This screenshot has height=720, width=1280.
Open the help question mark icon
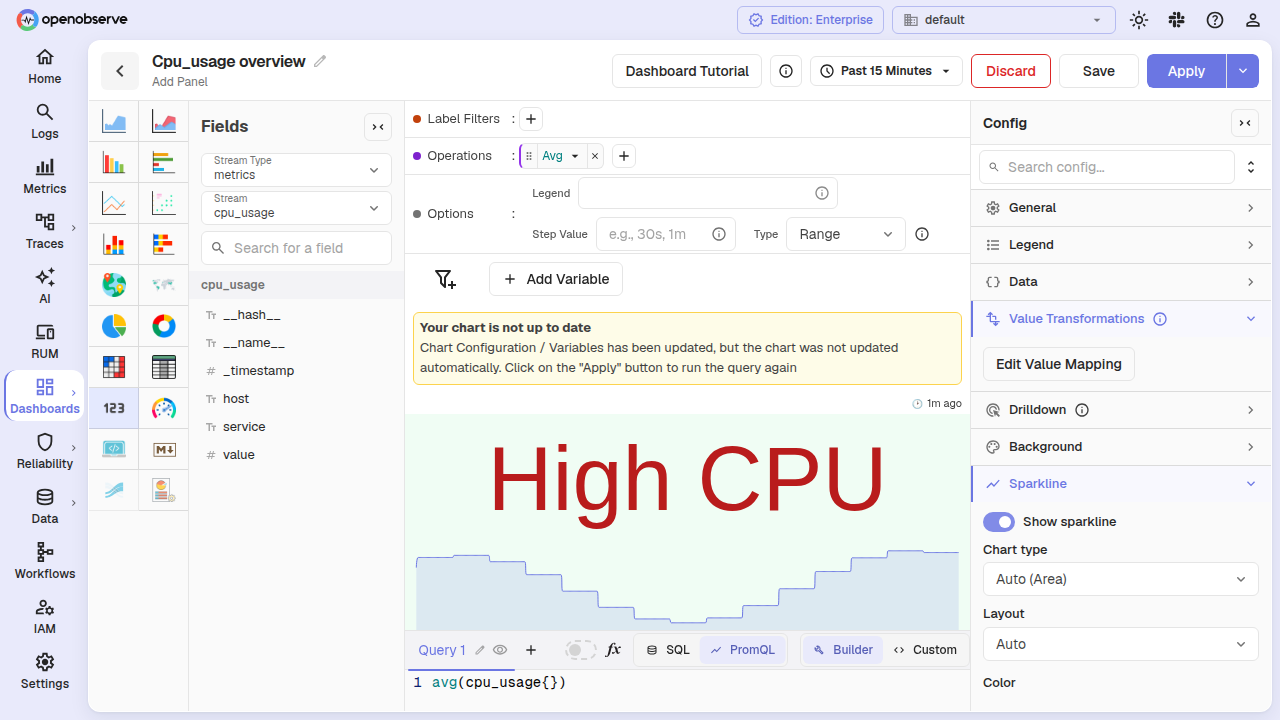pyautogui.click(x=1215, y=20)
